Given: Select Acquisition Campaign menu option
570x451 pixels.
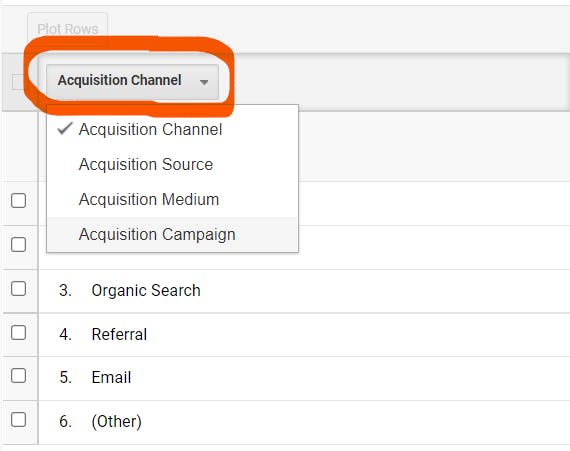Looking at the screenshot, I should point(173,234).
